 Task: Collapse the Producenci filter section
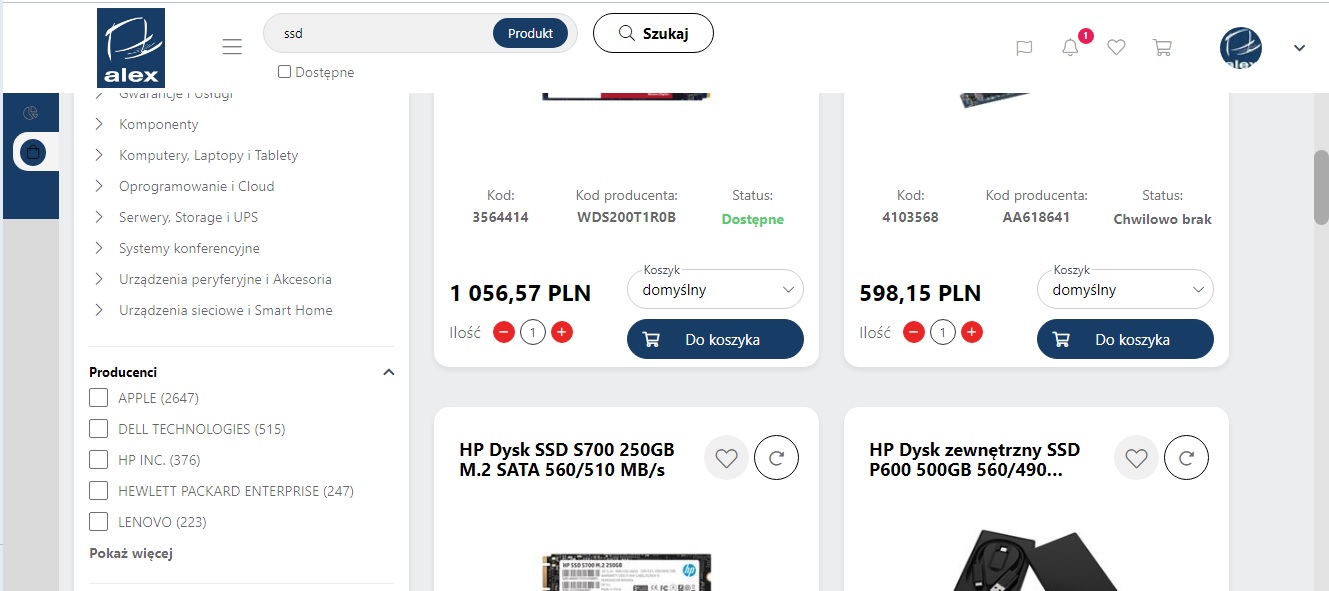[389, 372]
